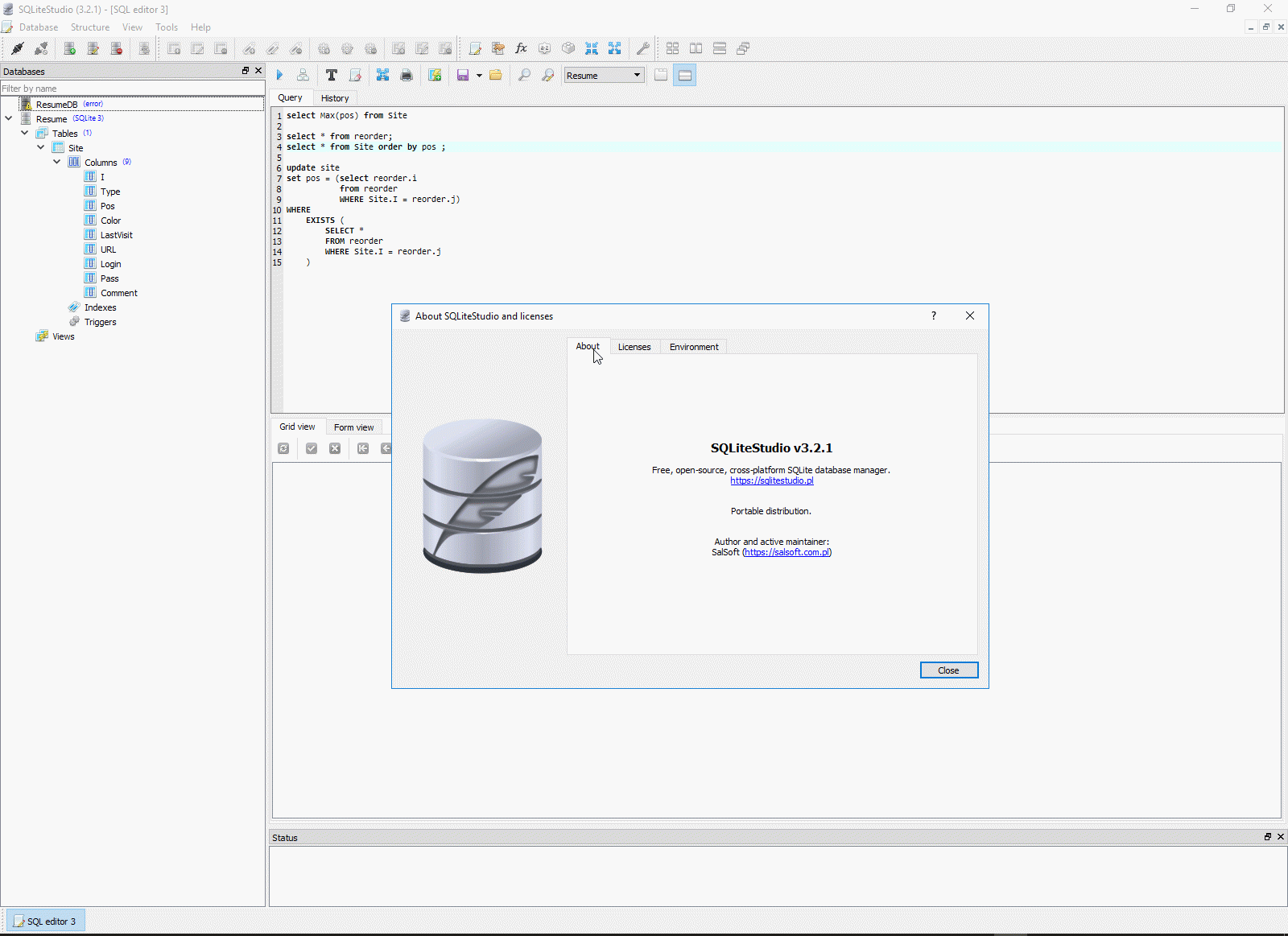Open the Tools menu

167,27
